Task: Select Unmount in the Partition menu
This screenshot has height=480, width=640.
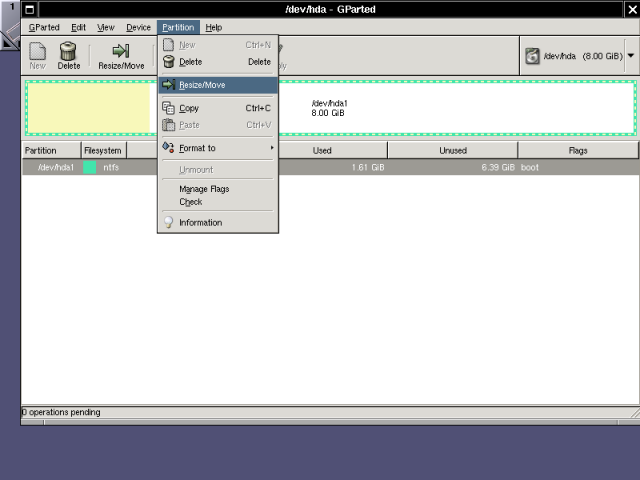Action: [x=218, y=169]
